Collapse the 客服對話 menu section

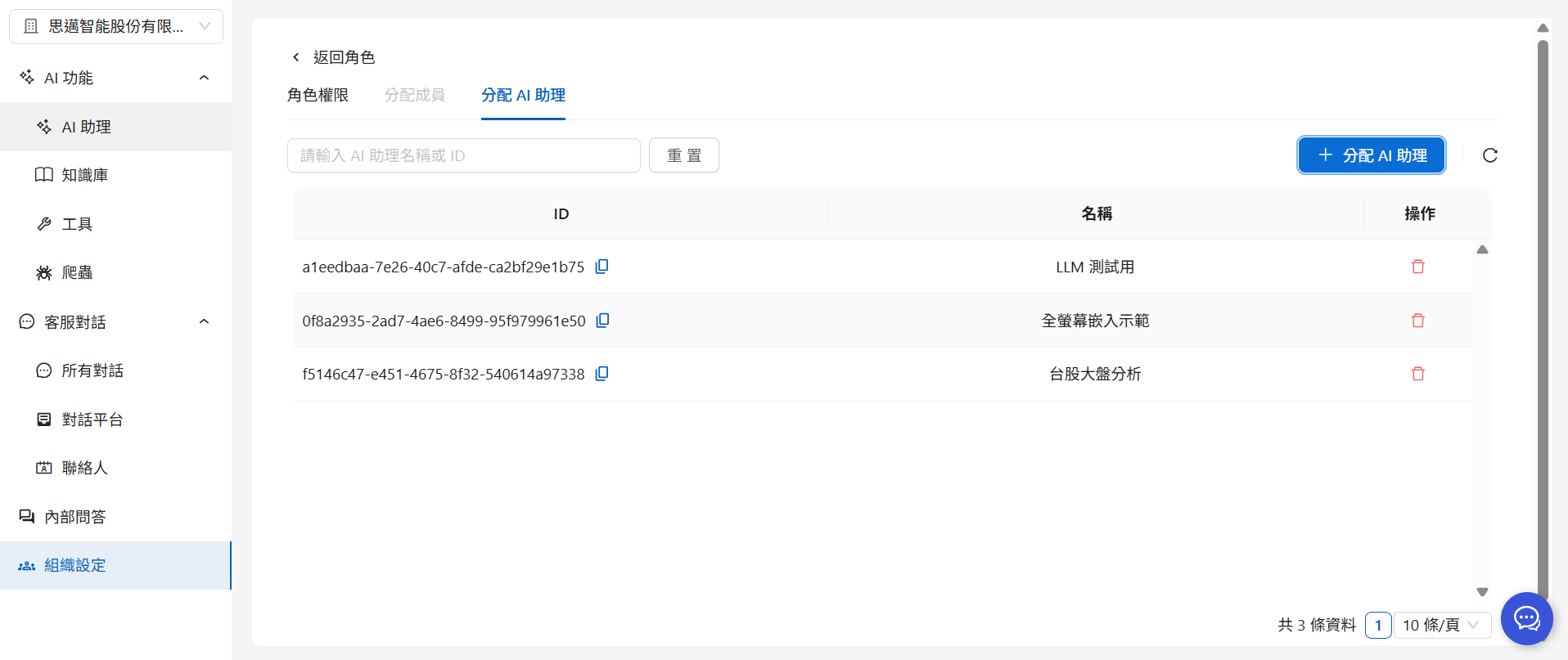pyautogui.click(x=204, y=321)
